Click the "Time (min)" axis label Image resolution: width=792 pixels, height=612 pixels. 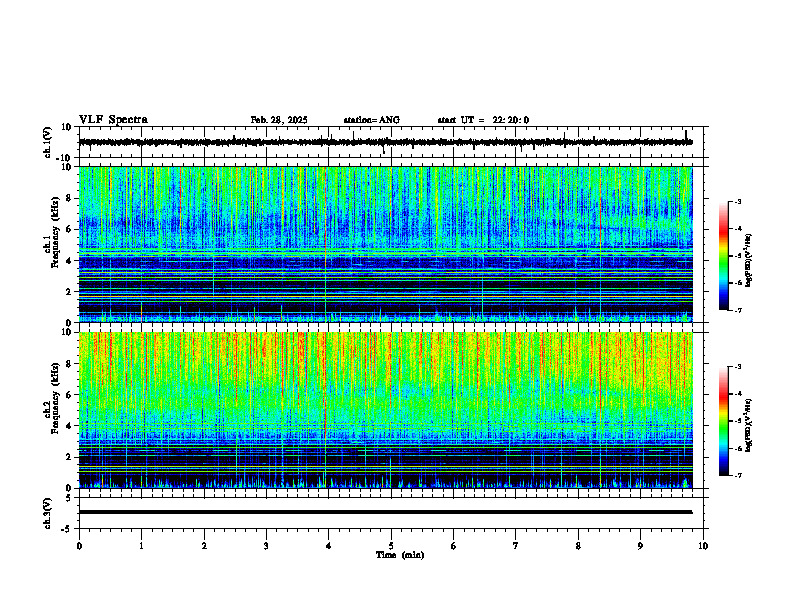point(400,555)
